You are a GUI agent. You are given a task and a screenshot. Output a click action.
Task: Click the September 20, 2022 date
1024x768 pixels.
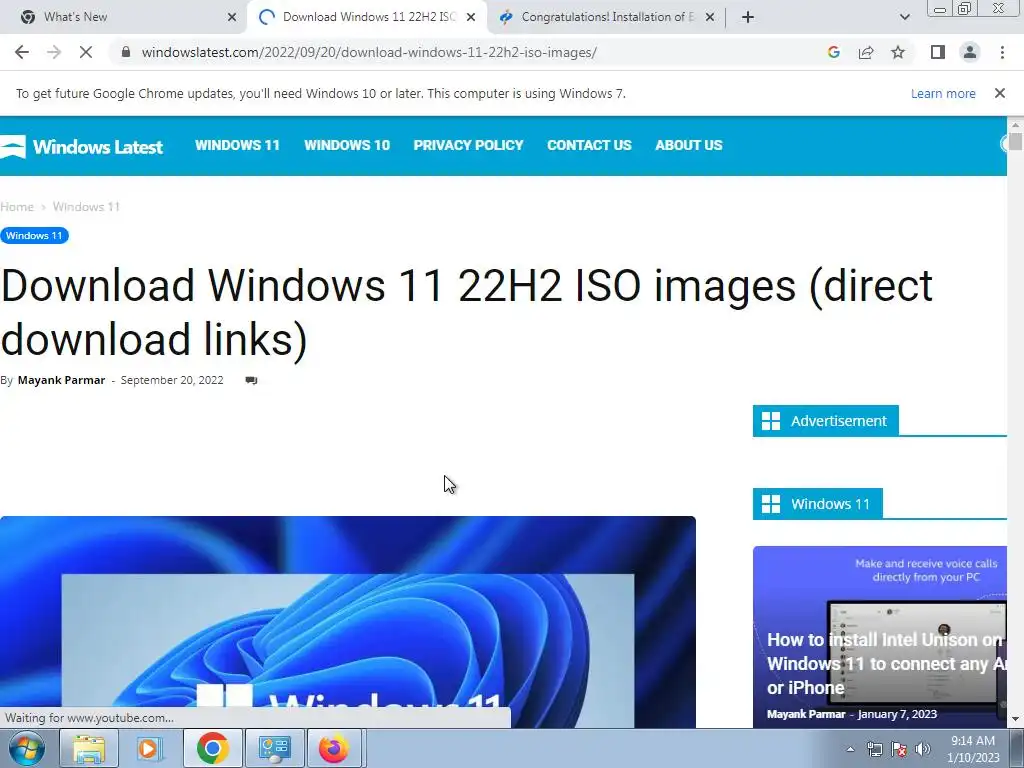point(172,380)
